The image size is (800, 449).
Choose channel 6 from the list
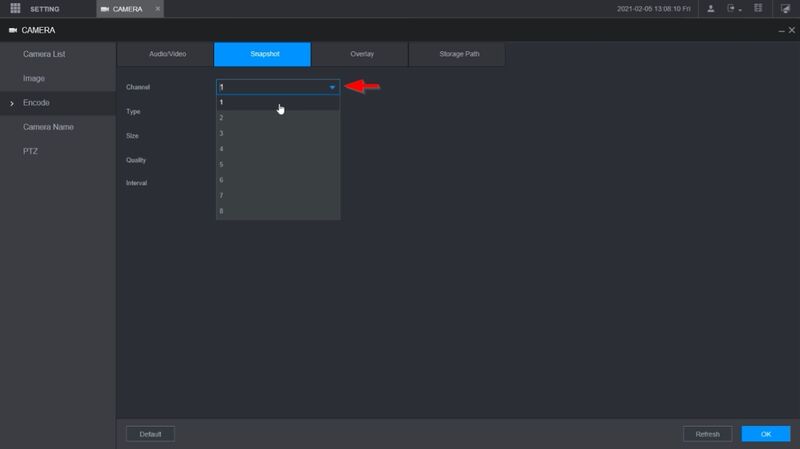(278, 180)
